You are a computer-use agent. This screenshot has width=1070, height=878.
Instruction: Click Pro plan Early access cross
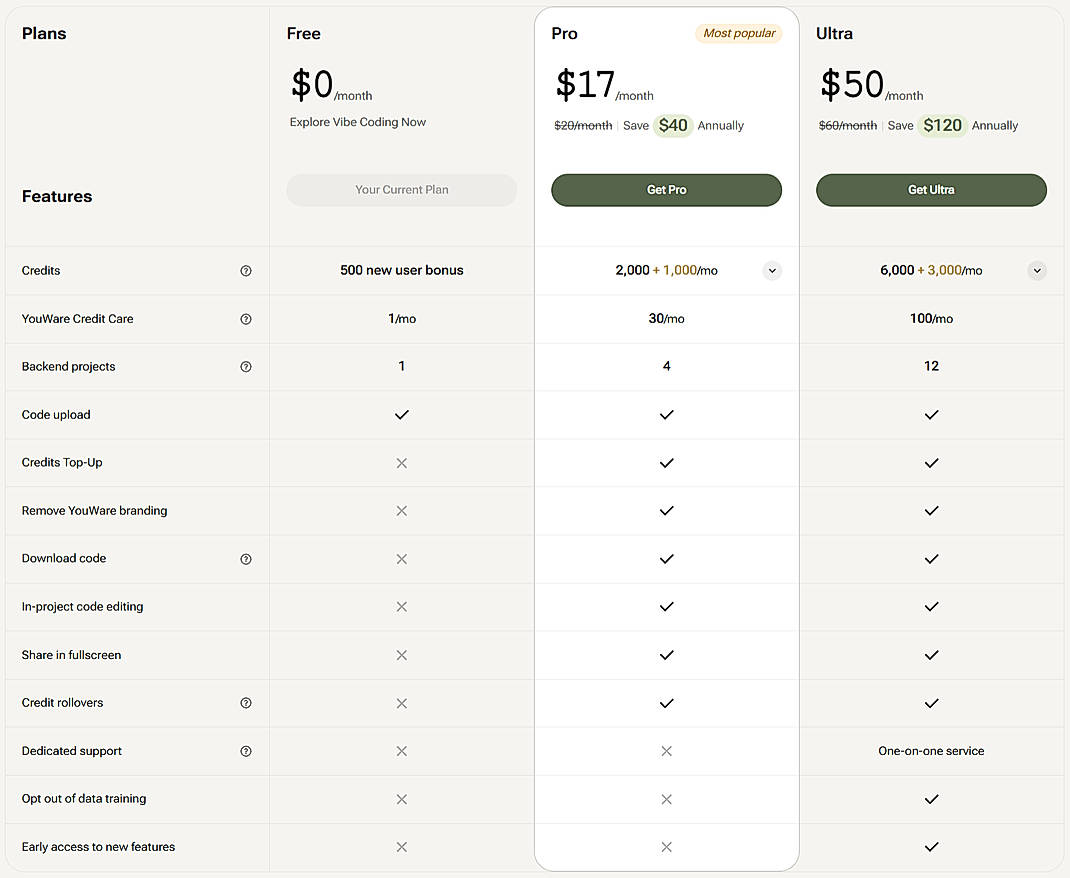tap(667, 847)
